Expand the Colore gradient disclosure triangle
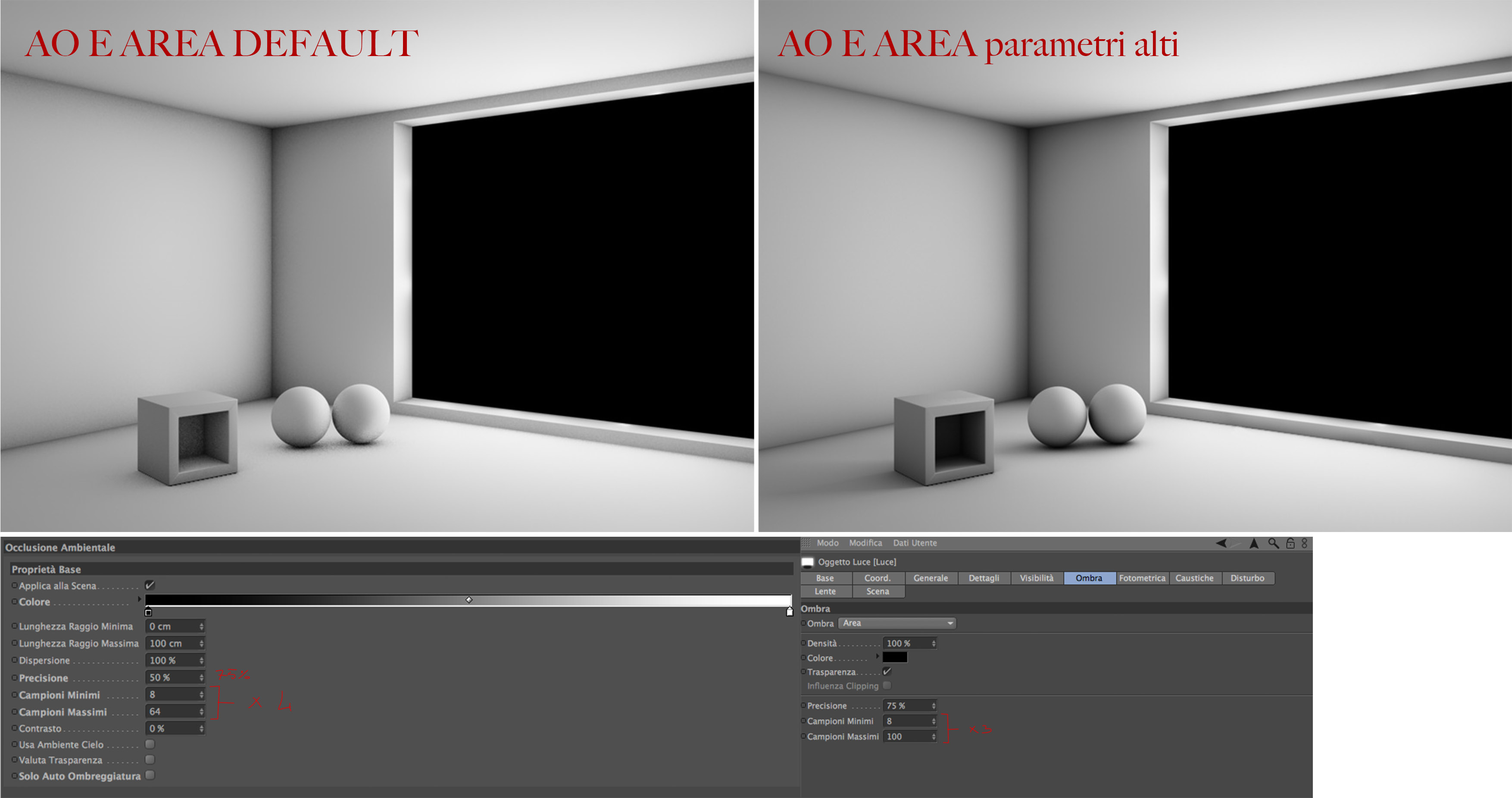This screenshot has width=1512, height=798. pos(140,599)
